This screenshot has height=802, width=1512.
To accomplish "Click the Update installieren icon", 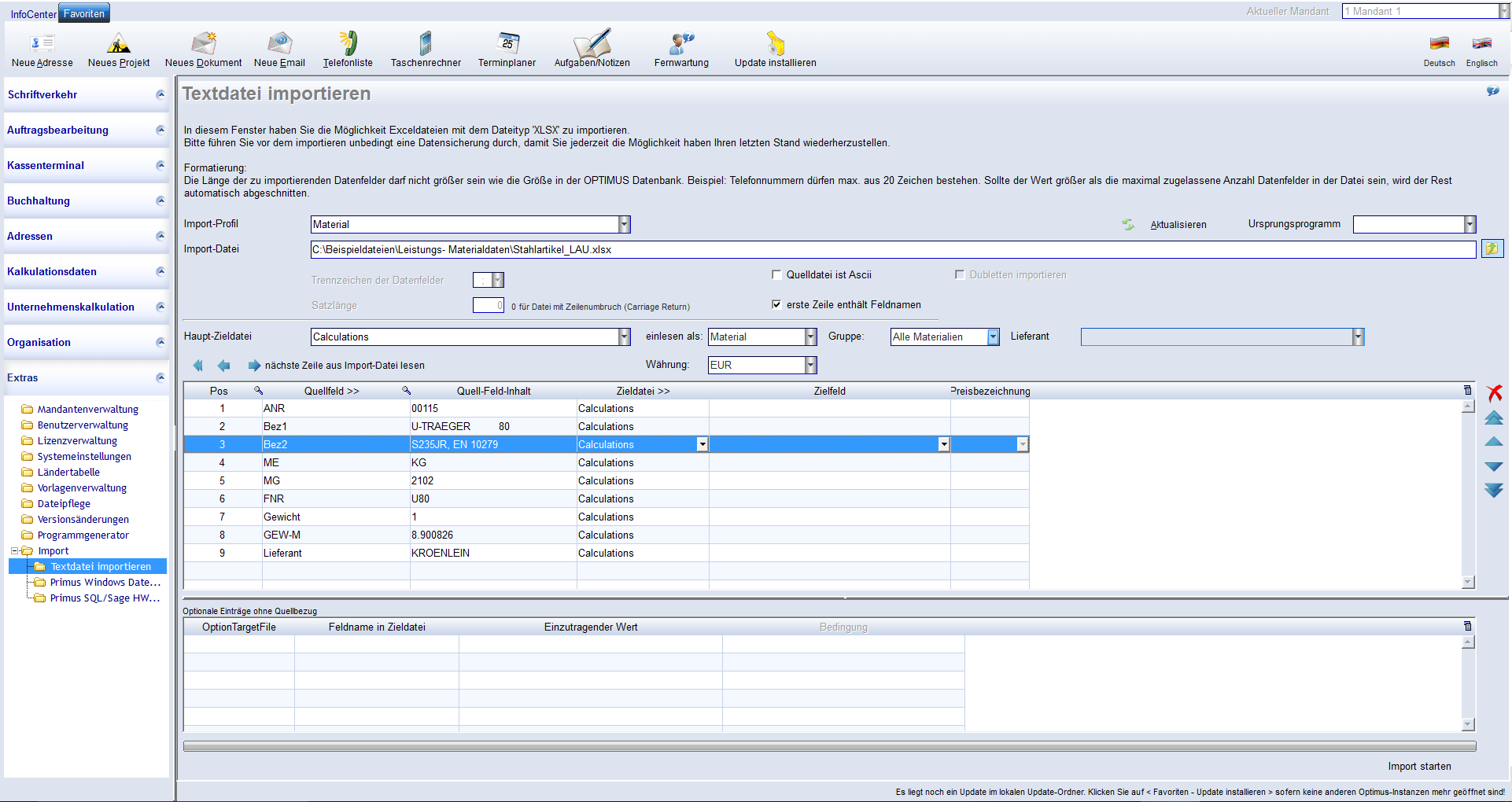I will click(x=775, y=44).
